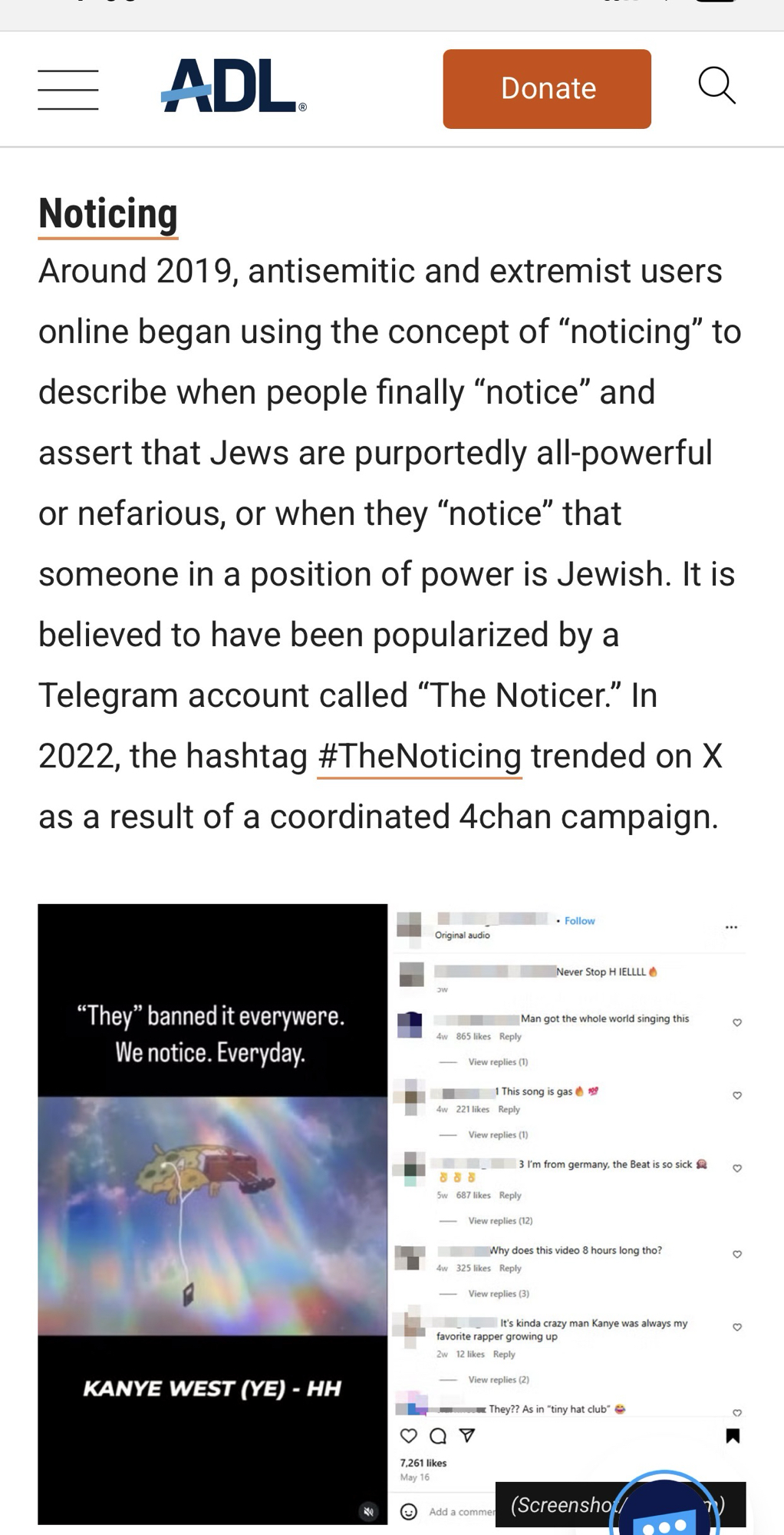The image size is (784, 1535).
Task: Click the Kanye West video thumbnail
Action: click(212, 1213)
